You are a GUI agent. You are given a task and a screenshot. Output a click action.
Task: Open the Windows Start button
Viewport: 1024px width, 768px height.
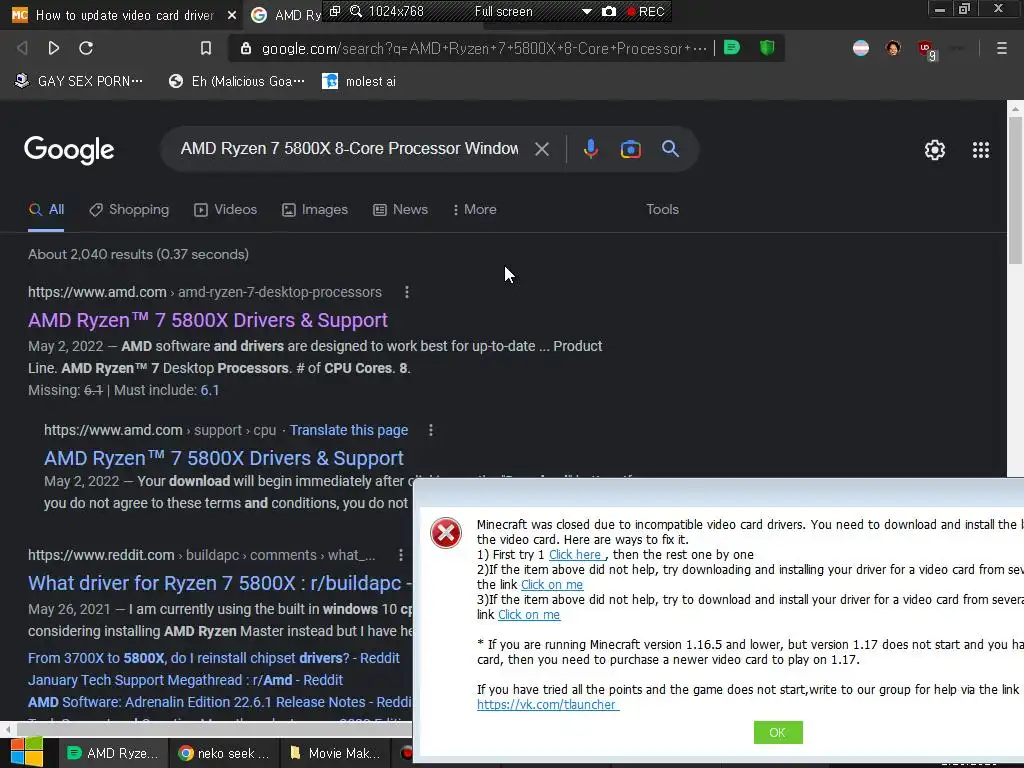pos(26,752)
